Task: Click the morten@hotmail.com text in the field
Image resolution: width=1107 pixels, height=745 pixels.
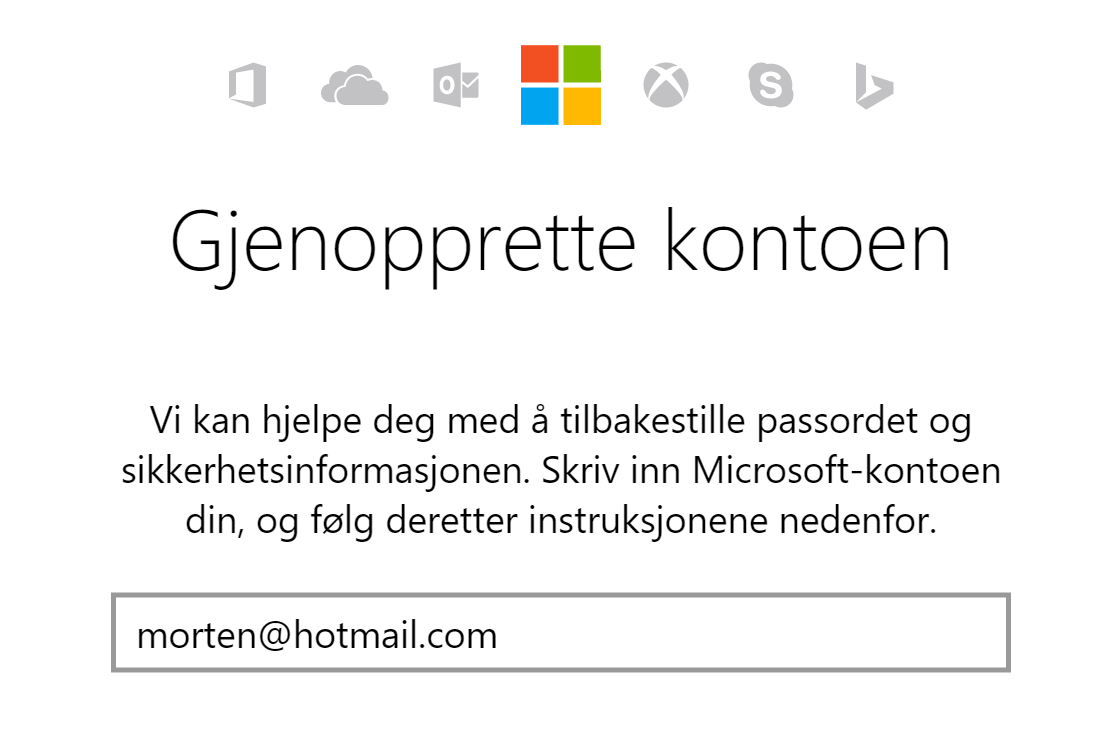Action: point(317,635)
